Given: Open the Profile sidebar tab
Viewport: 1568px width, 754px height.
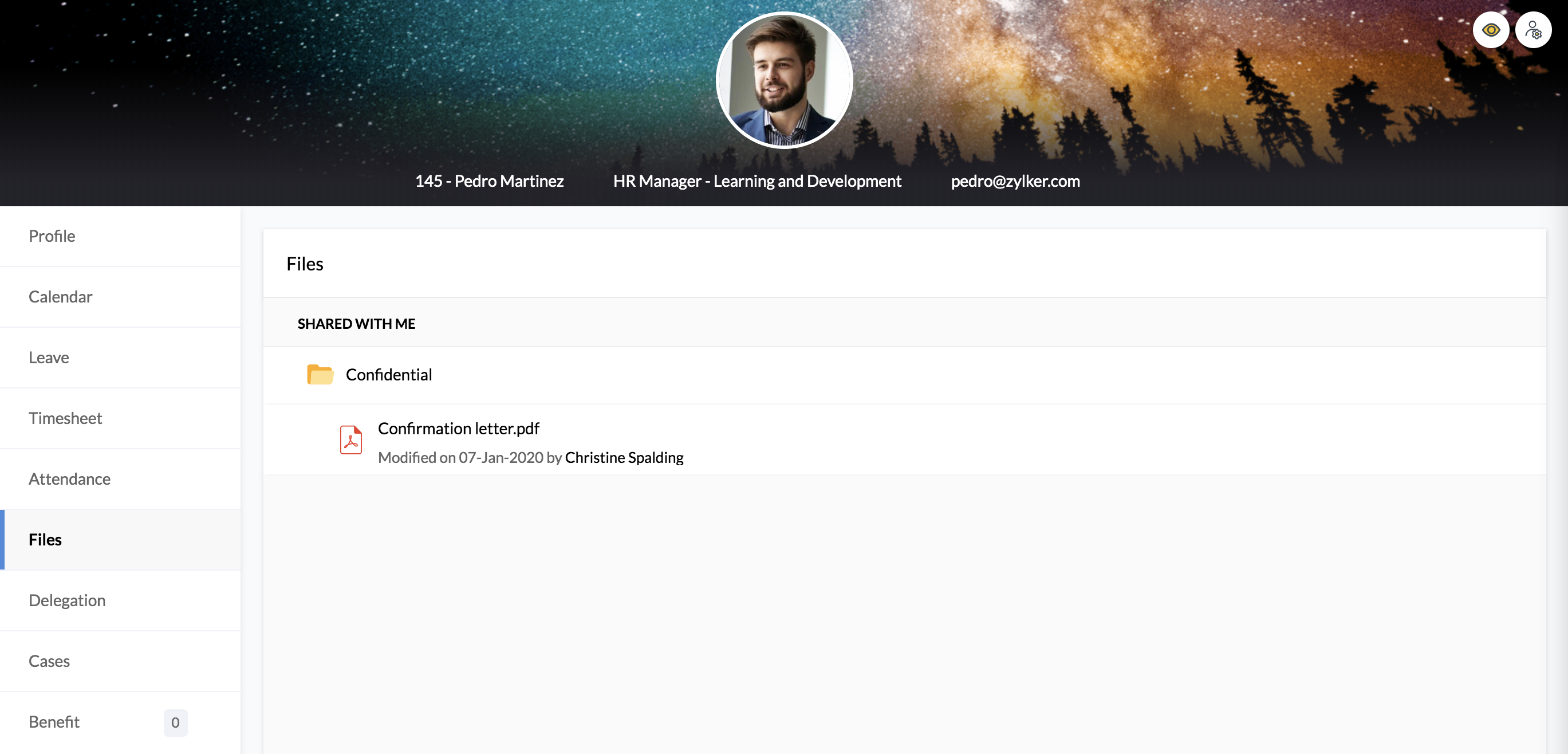Looking at the screenshot, I should click(52, 235).
